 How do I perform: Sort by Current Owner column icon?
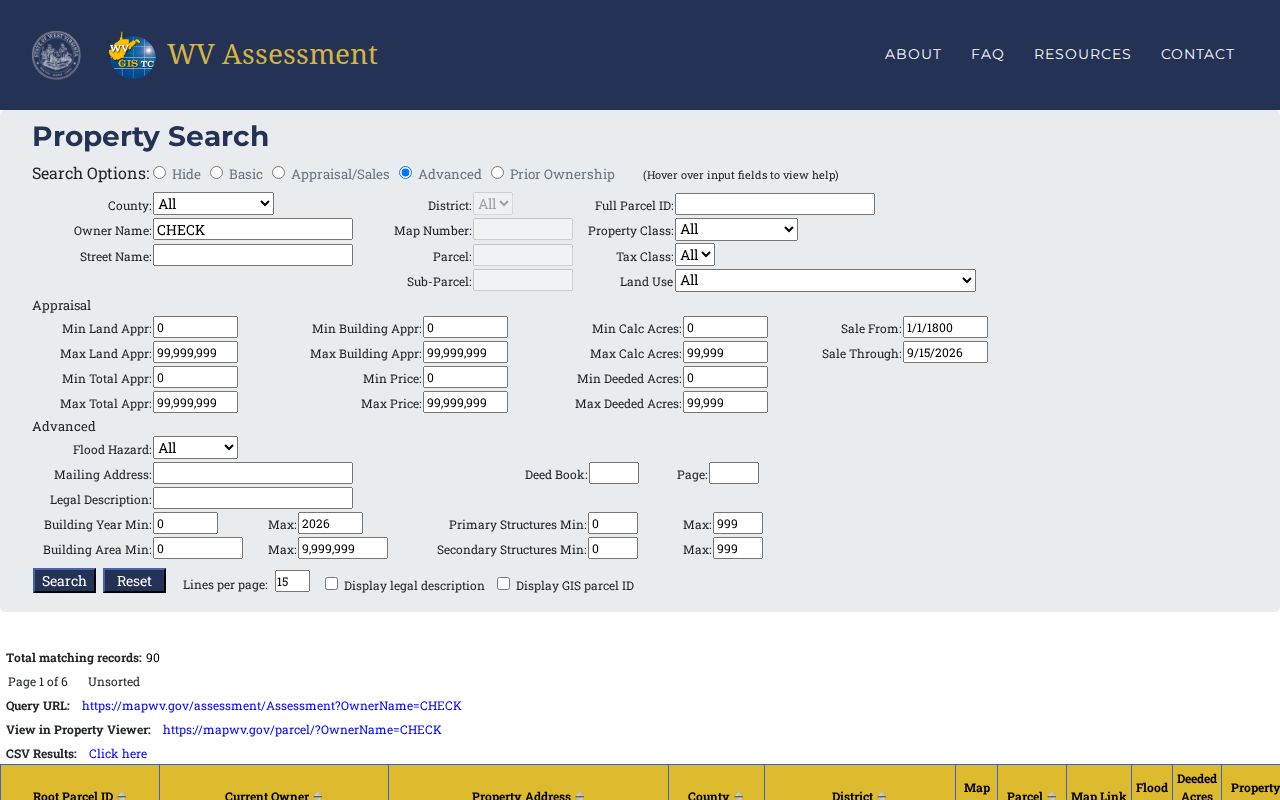click(318, 796)
